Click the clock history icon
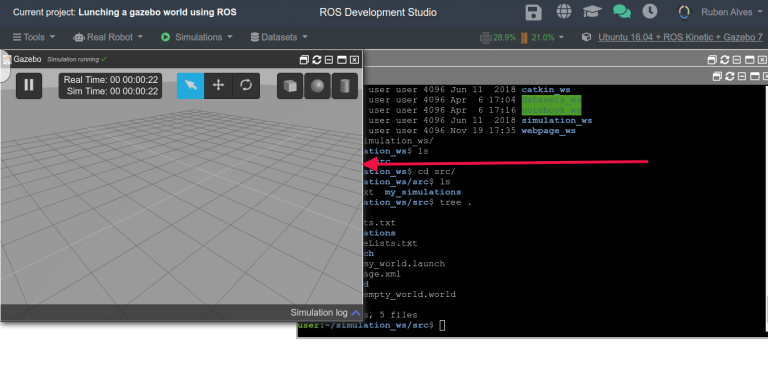This screenshot has height=376, width=768. [x=650, y=12]
